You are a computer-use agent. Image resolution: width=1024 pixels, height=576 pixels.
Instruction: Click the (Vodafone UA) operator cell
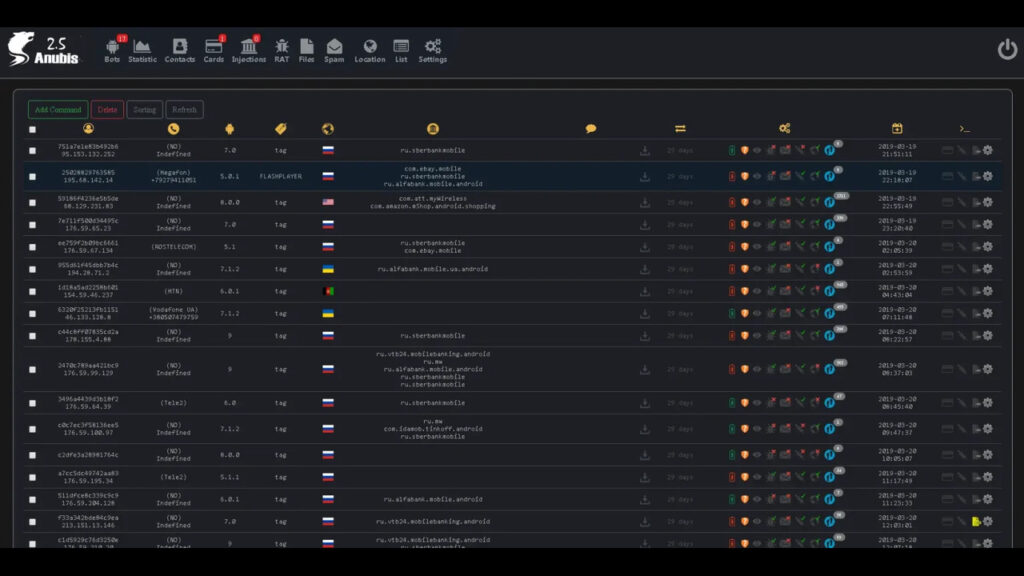174,310
